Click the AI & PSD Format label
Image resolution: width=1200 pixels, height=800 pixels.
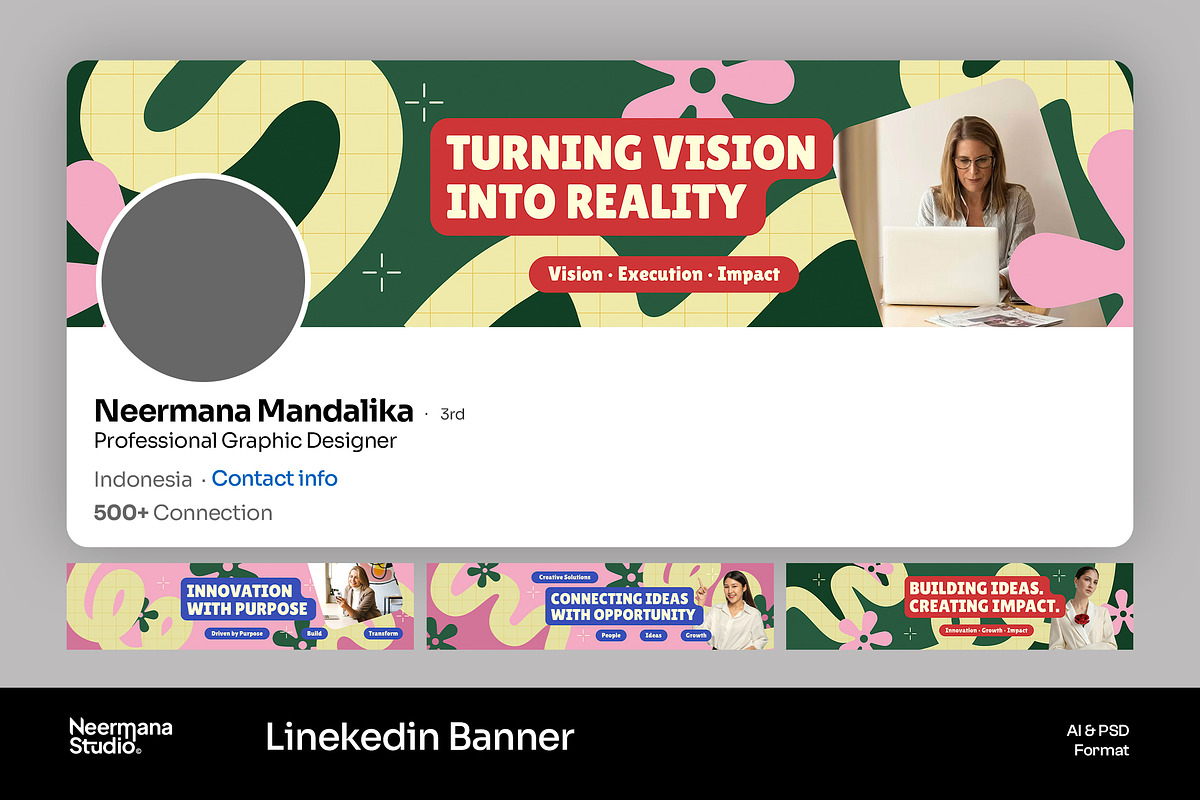pyautogui.click(x=1097, y=740)
